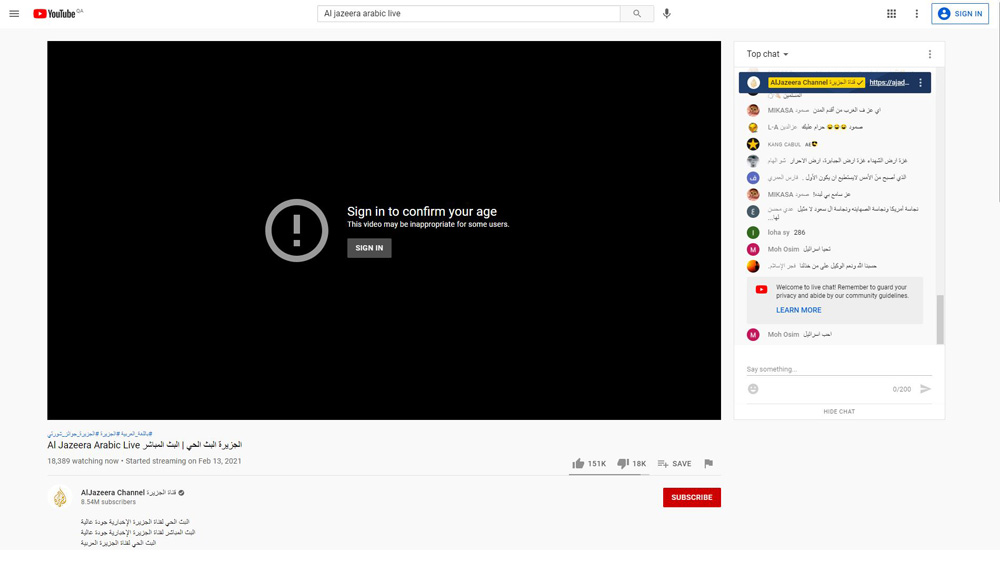Open live chat options menu
The height and width of the screenshot is (562, 1000).
pos(929,54)
